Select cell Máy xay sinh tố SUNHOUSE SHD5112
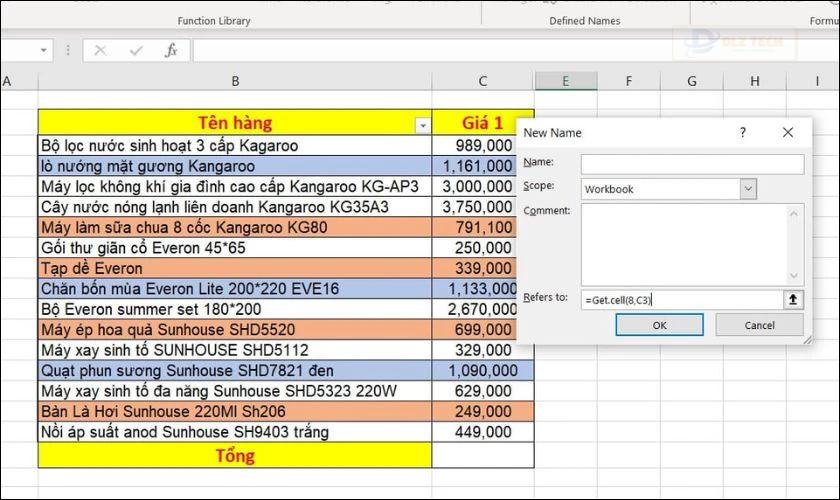 click(235, 350)
